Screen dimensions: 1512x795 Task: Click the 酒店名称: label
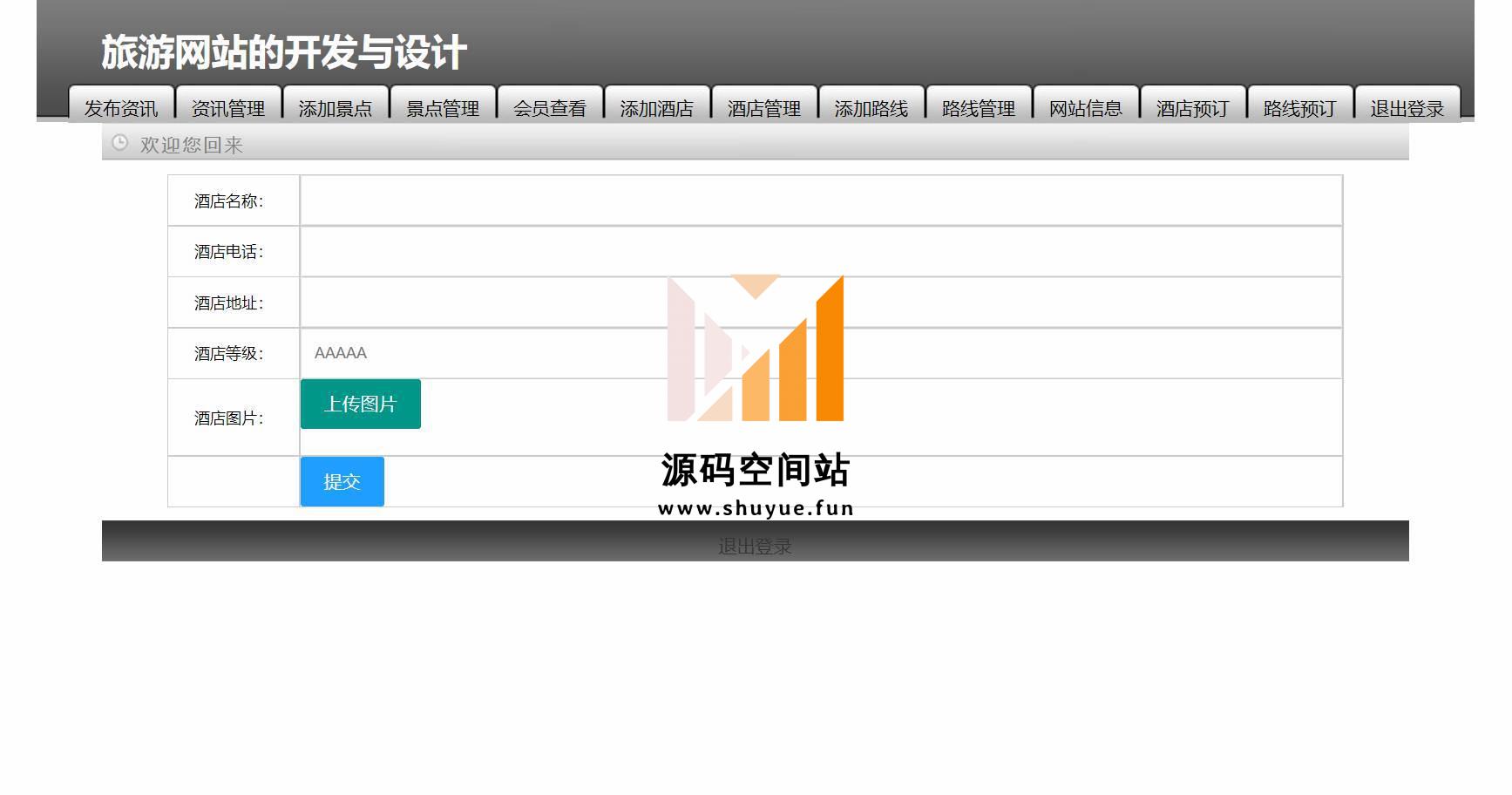[x=229, y=201]
